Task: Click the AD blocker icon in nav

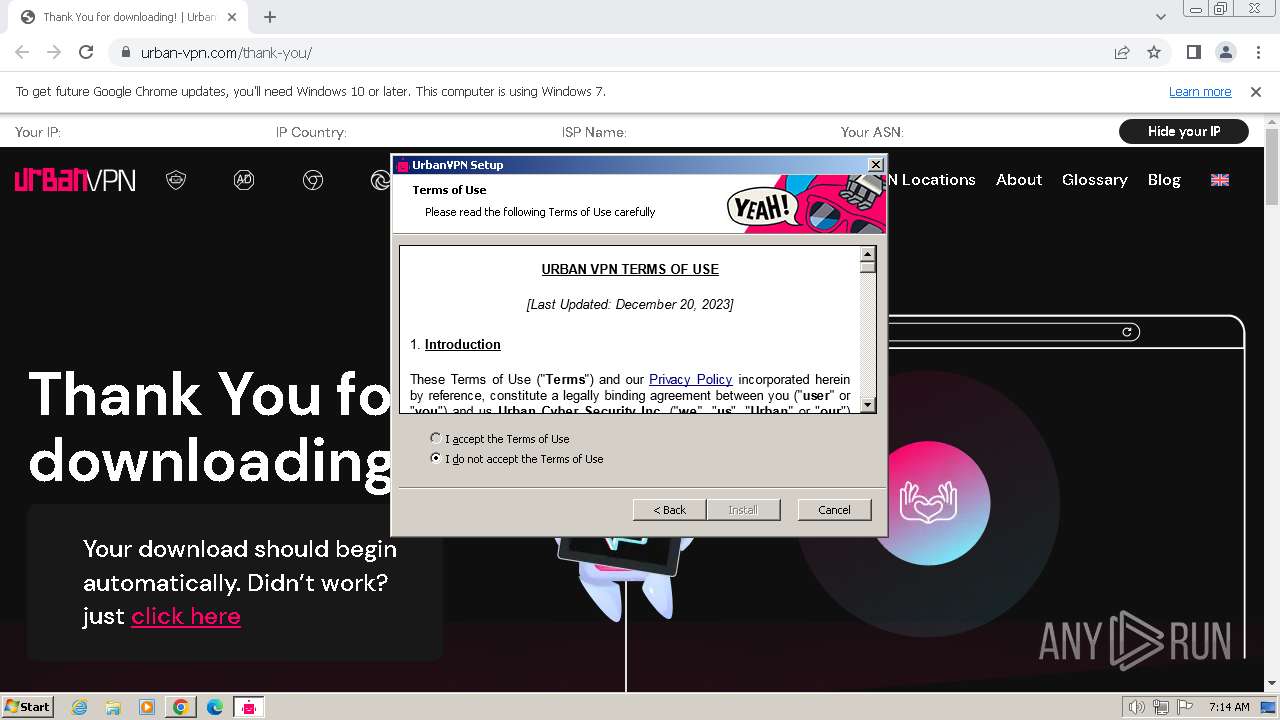Action: pyautogui.click(x=244, y=180)
